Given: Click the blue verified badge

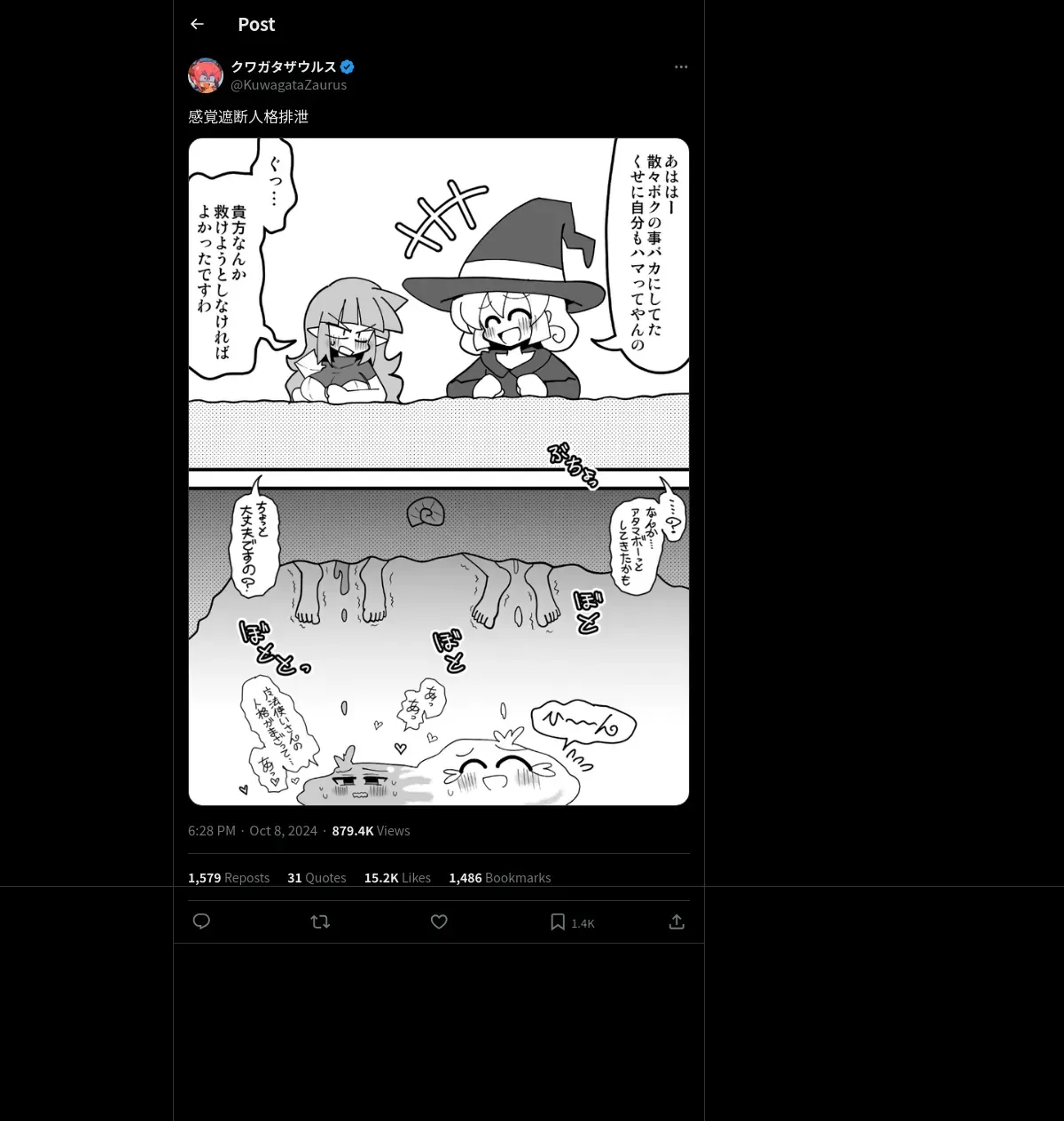Looking at the screenshot, I should click(x=348, y=67).
